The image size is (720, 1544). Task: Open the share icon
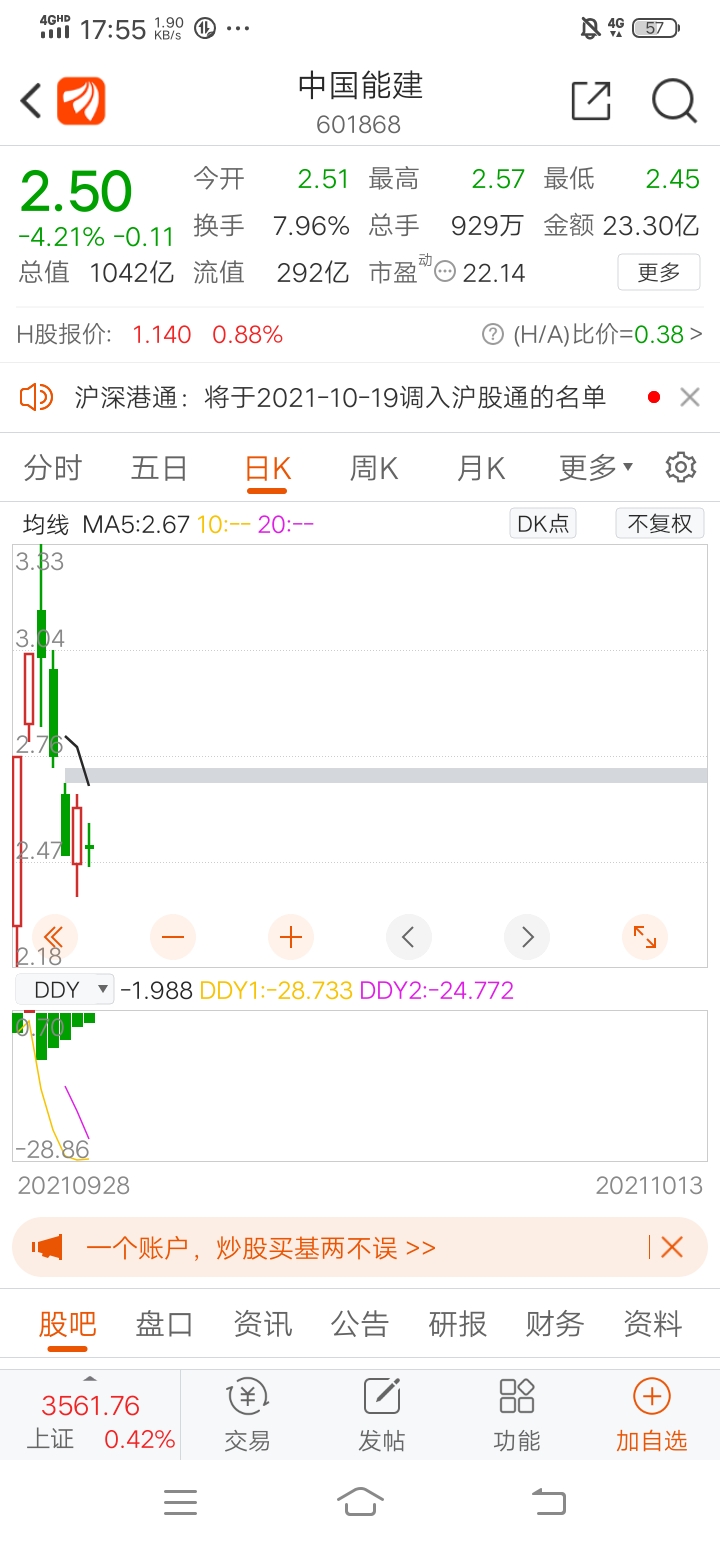[x=590, y=101]
